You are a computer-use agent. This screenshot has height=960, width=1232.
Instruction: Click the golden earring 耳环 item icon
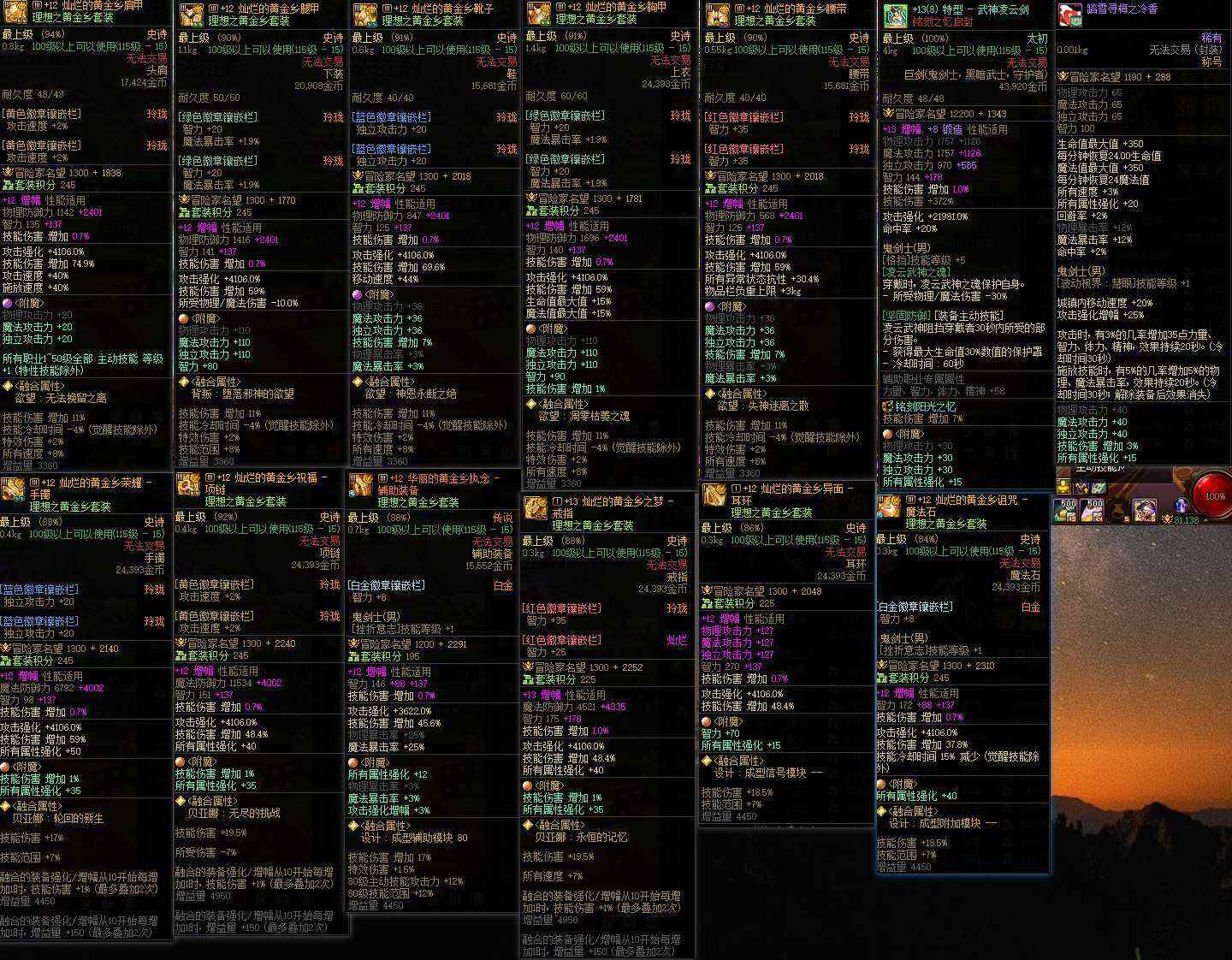tap(714, 495)
